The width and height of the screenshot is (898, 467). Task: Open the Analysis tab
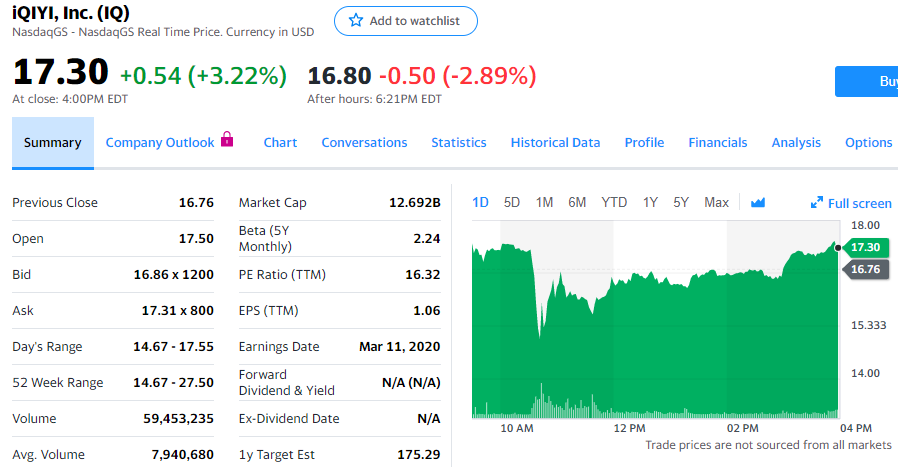pyautogui.click(x=796, y=143)
